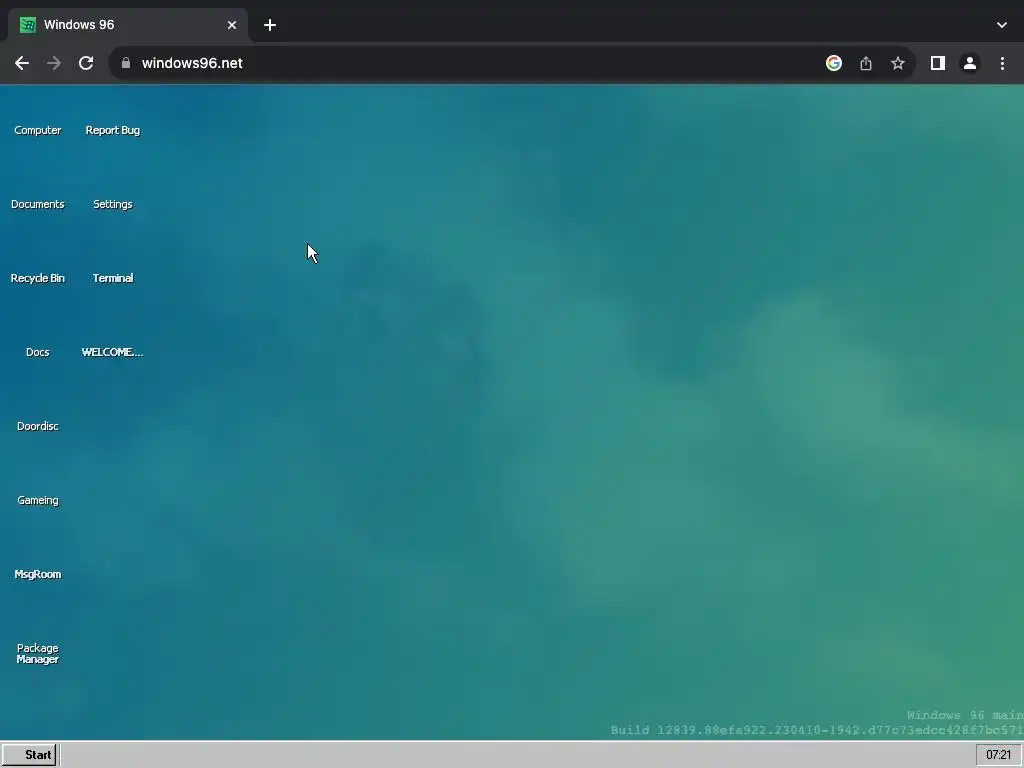Image resolution: width=1024 pixels, height=768 pixels.
Task: Bookmark this page with star icon
Action: coord(898,63)
